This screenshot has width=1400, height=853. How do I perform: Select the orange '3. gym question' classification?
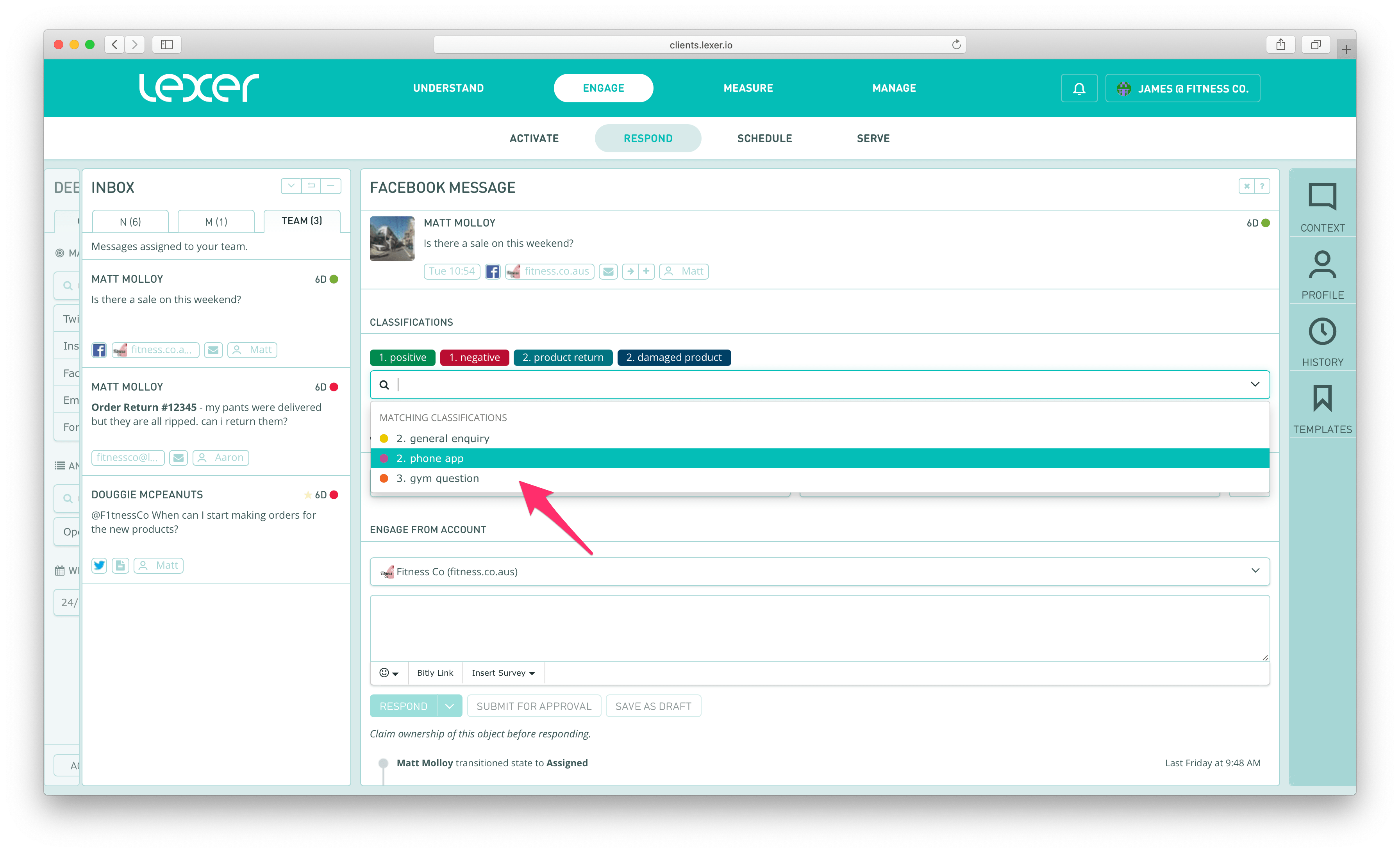click(x=437, y=478)
